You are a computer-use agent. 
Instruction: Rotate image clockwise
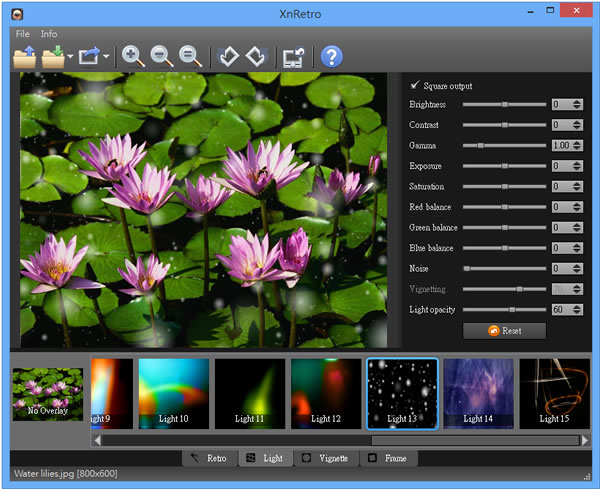click(256, 57)
